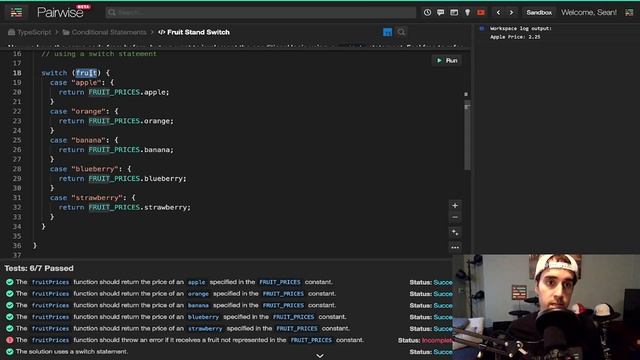Image resolution: width=640 pixels, height=360 pixels.
Task: Focus the search input field
Action: pos(260,13)
